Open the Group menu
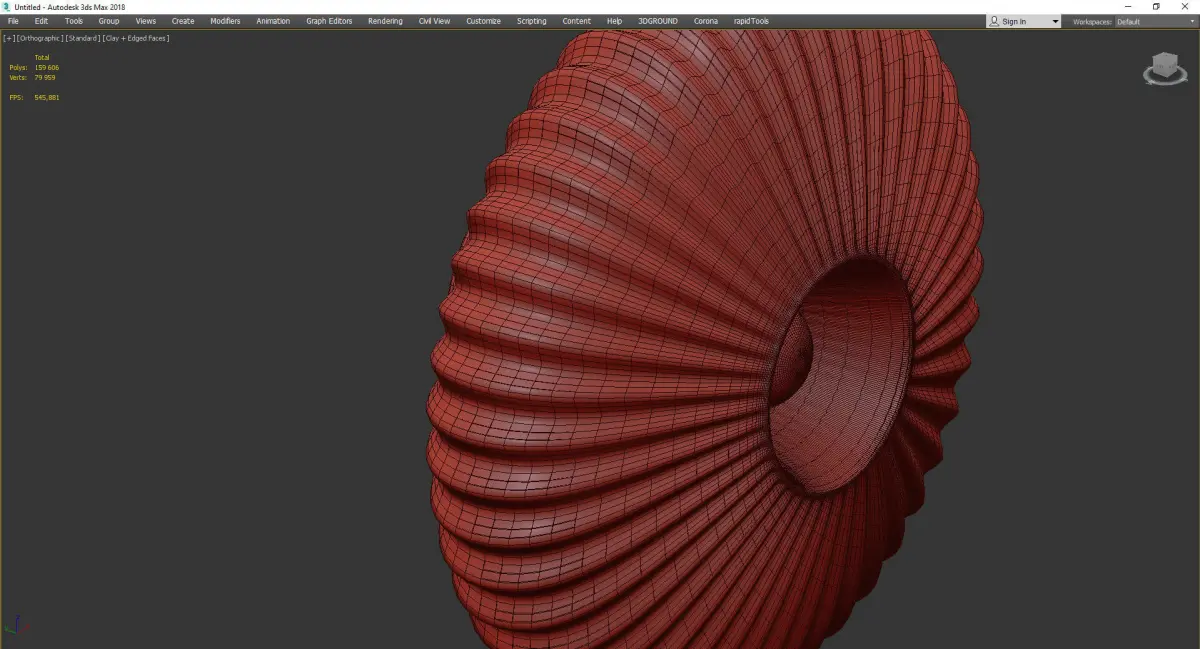The width and height of the screenshot is (1200, 649). click(x=108, y=21)
